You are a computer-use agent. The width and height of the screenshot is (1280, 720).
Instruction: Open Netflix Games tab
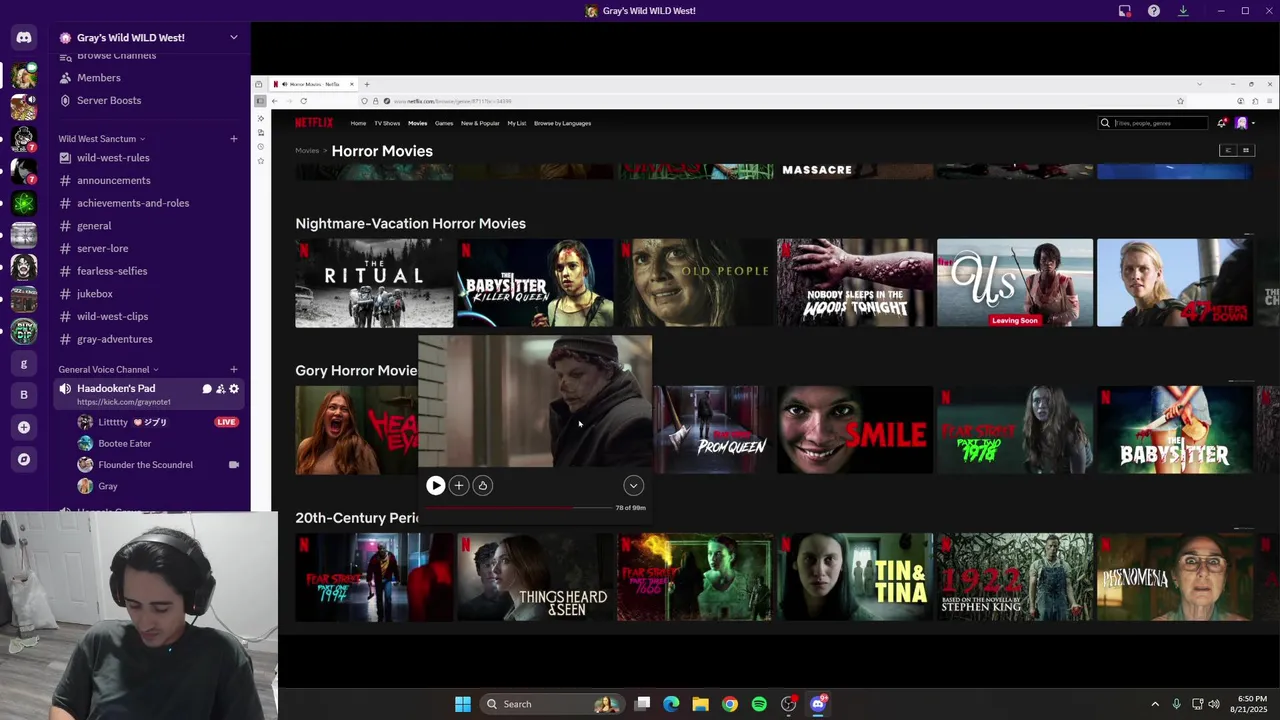click(444, 123)
